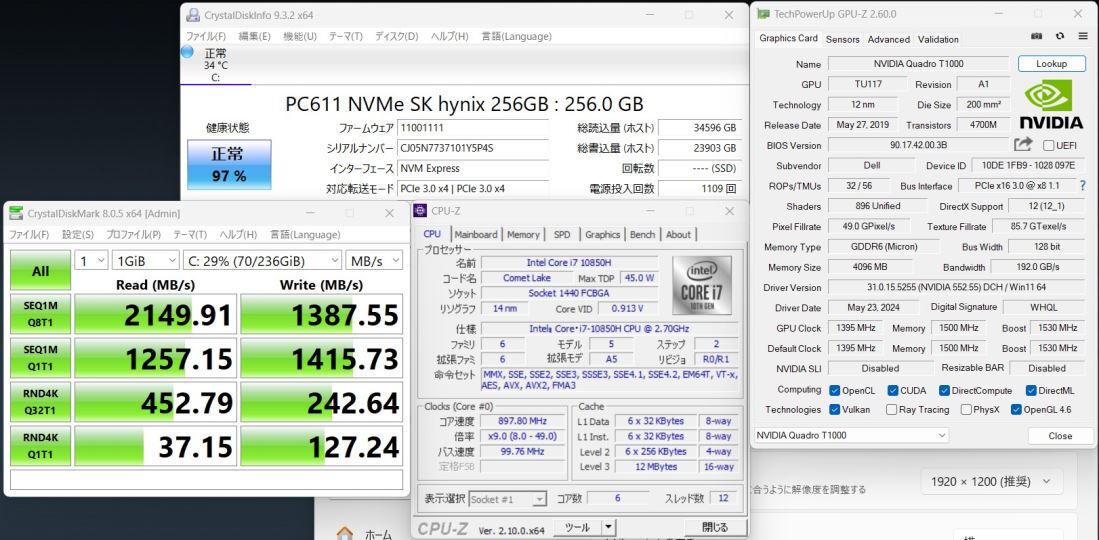The image size is (1099, 540).
Task: Open the 1920 × 1200 resolution dropdown
Action: 992,481
